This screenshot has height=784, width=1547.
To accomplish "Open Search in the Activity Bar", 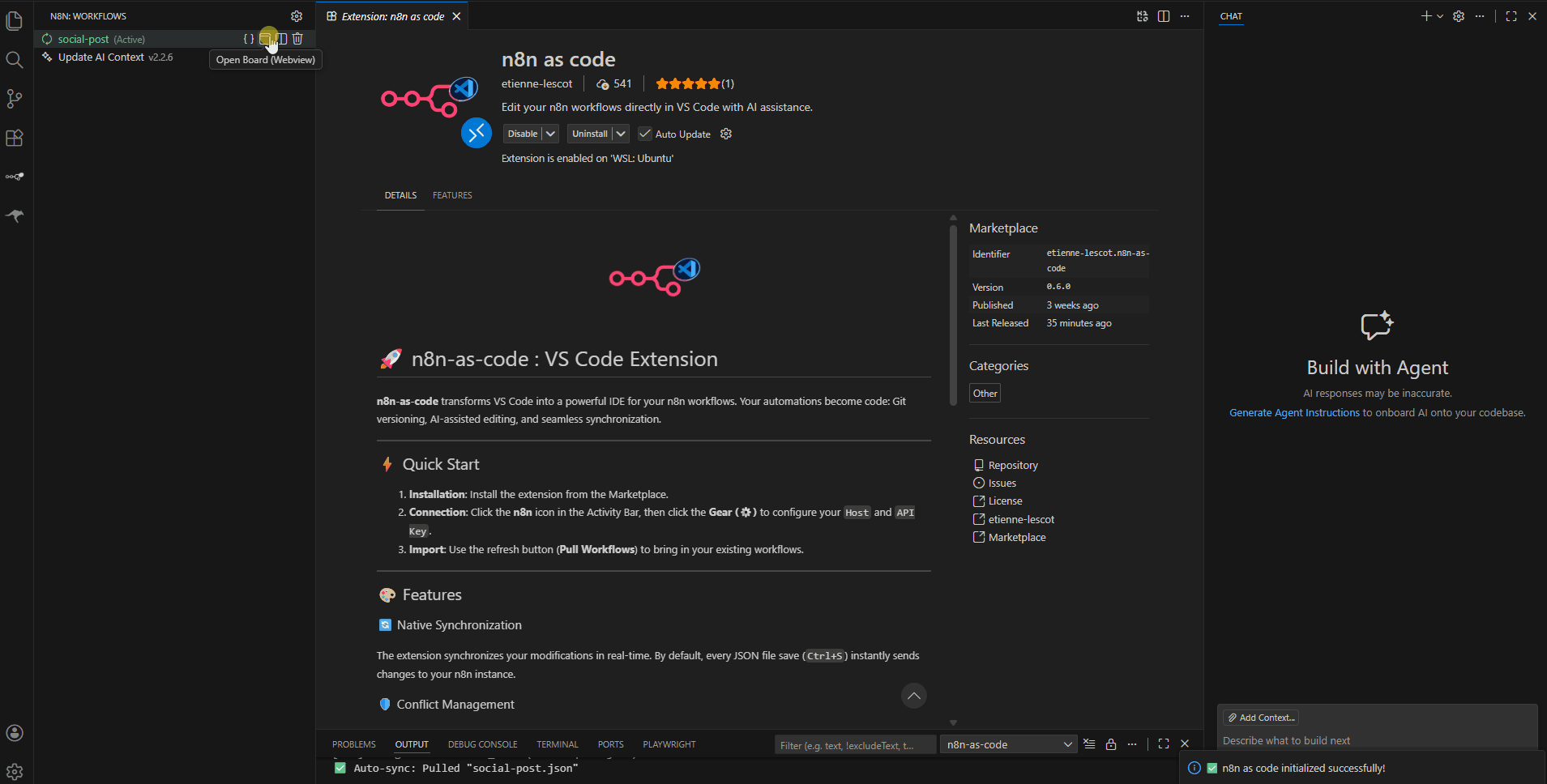I will [x=15, y=59].
